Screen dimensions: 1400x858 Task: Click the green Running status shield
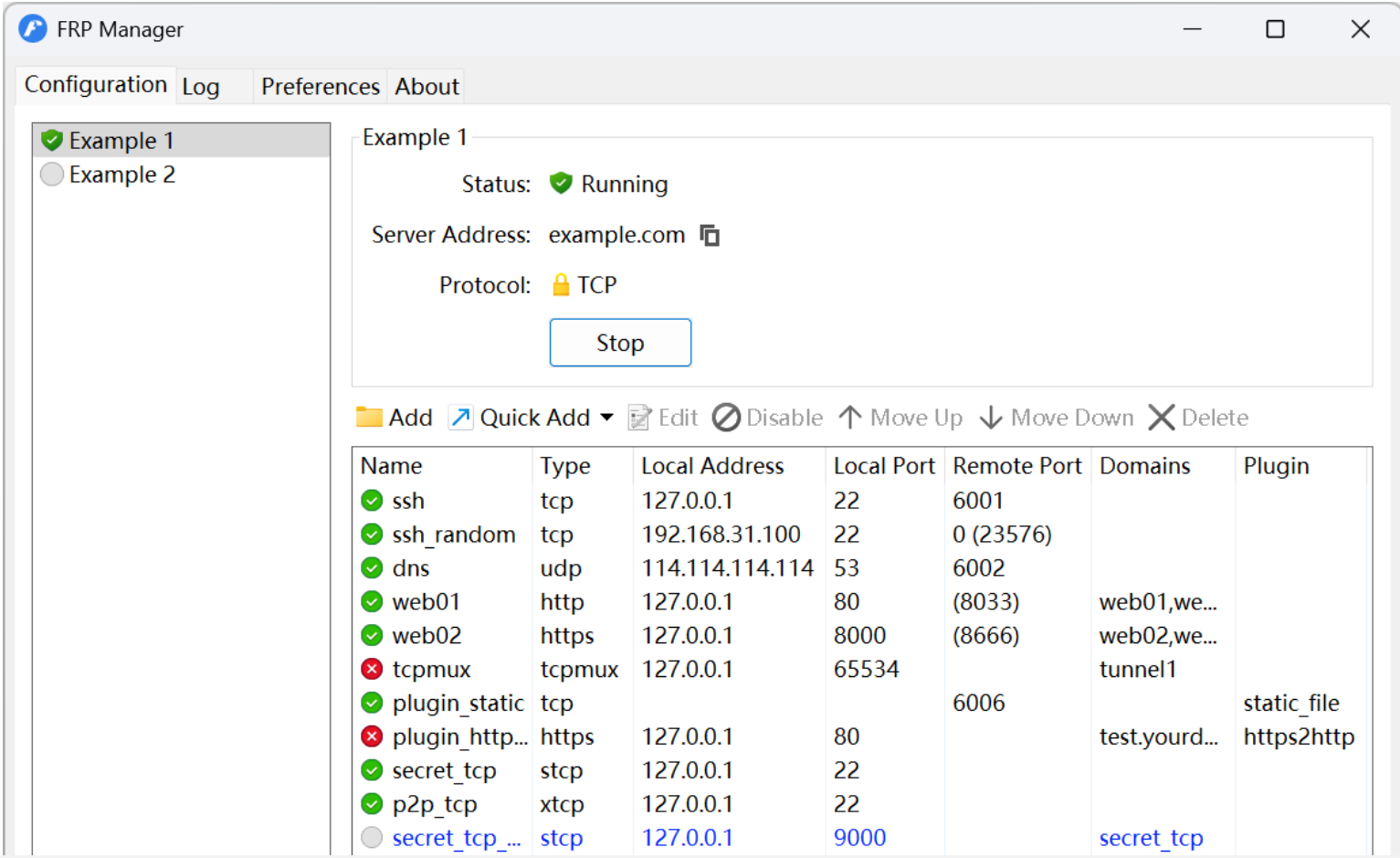(561, 183)
